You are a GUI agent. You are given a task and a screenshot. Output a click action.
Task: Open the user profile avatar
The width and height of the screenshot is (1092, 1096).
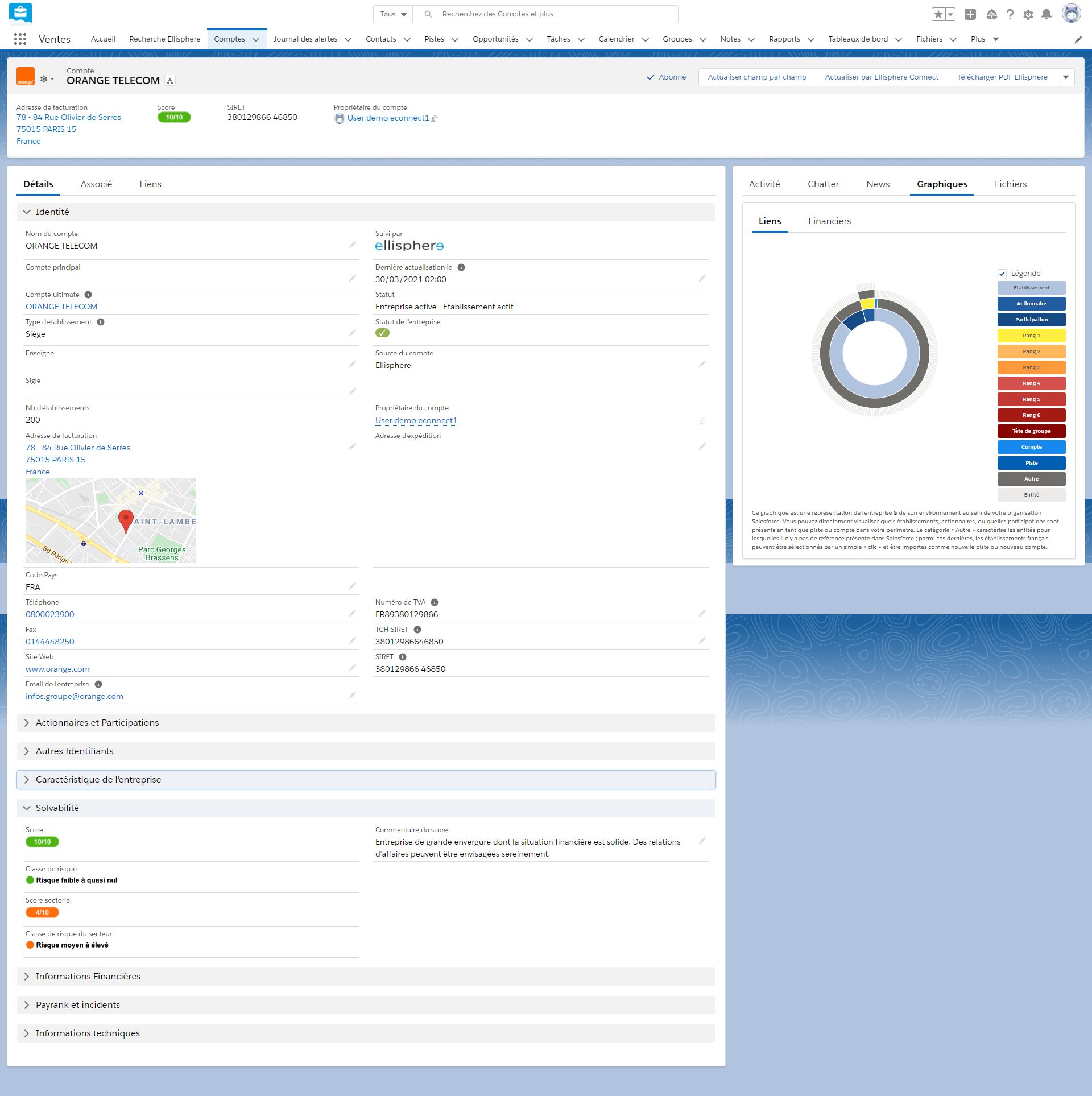pyautogui.click(x=1071, y=14)
